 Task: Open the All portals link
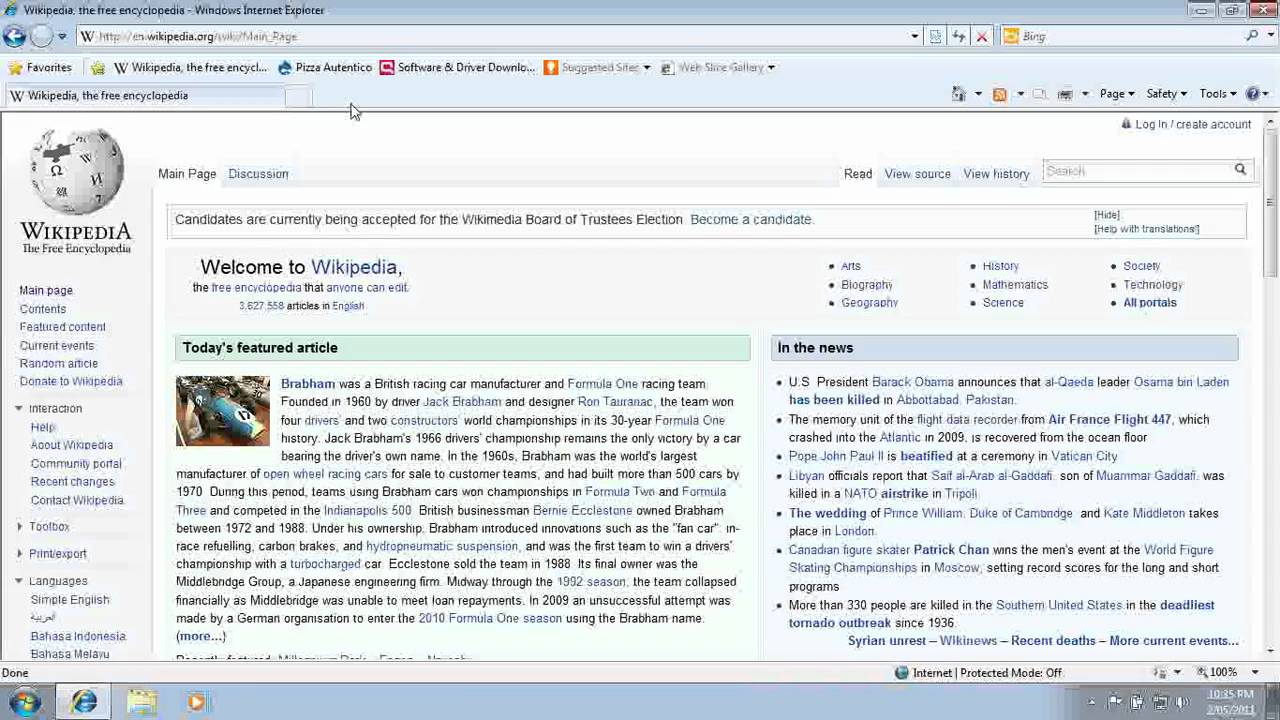coord(1150,303)
